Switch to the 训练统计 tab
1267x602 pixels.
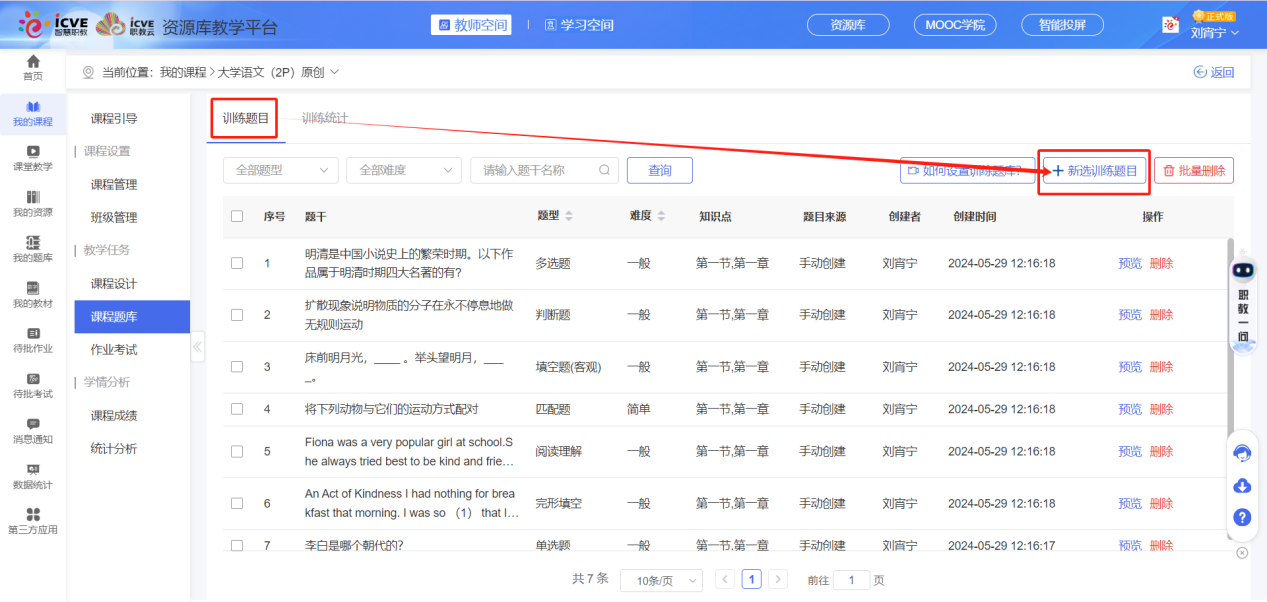coord(325,118)
